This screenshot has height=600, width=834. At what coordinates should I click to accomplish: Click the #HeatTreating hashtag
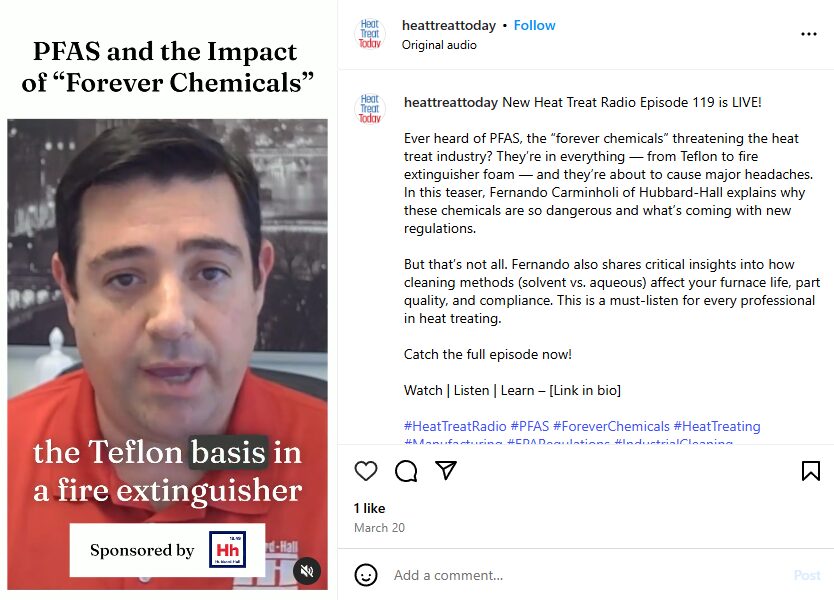pos(717,426)
